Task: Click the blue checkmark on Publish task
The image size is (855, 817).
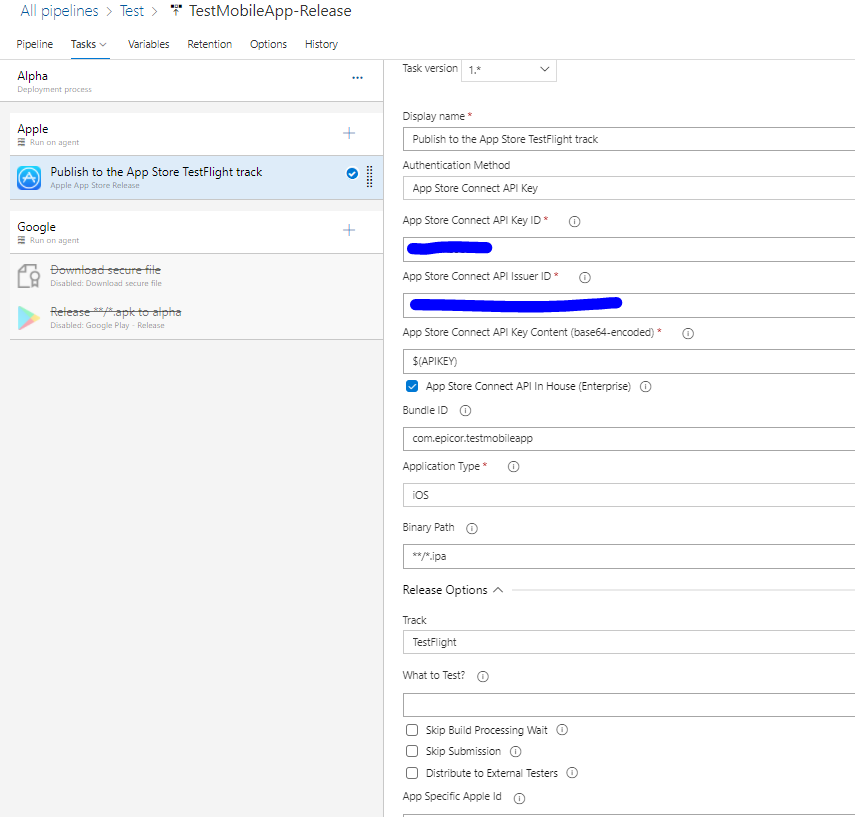Action: pos(352,173)
